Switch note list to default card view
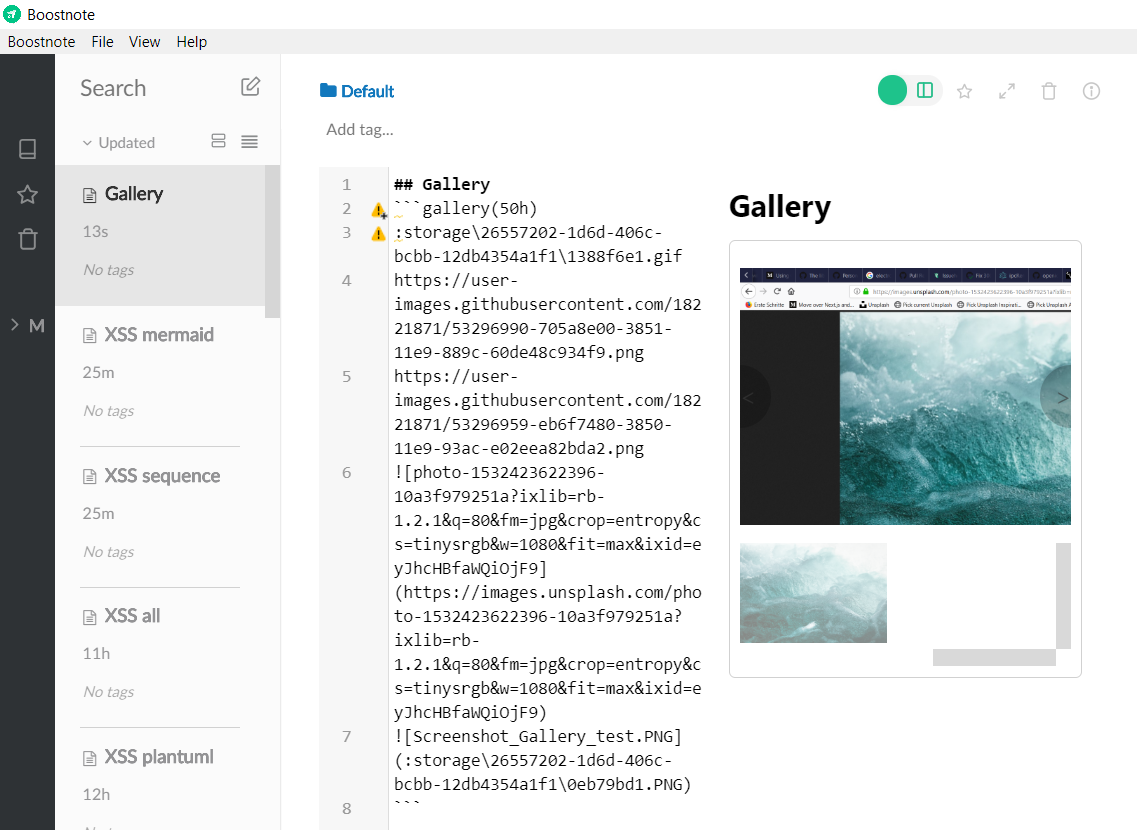The image size is (1137, 830). (218, 141)
